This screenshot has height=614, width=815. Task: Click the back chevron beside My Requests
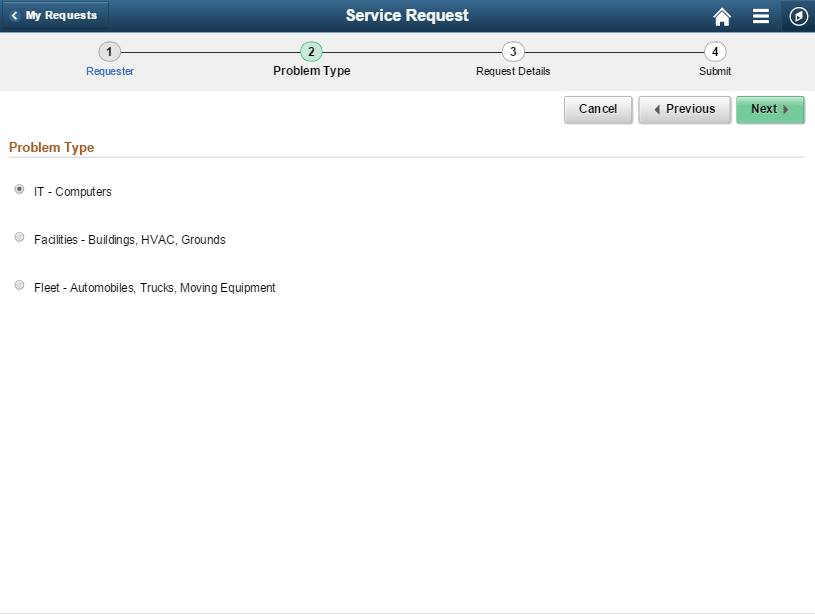tap(13, 15)
